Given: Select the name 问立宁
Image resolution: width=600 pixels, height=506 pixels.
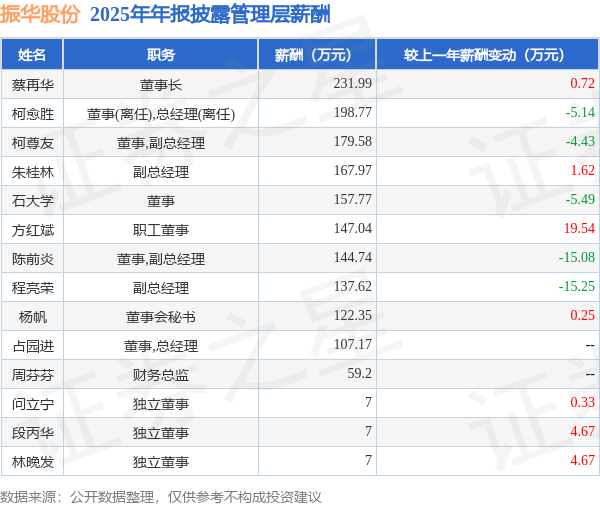Looking at the screenshot, I should pos(33,404).
